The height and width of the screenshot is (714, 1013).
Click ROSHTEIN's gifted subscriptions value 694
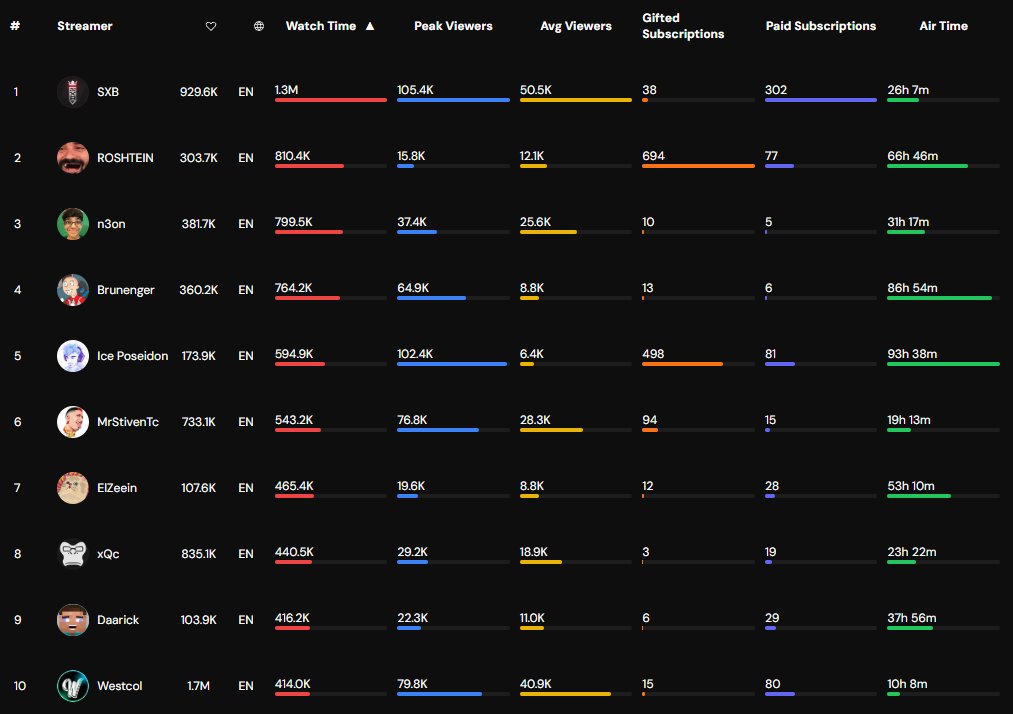click(x=653, y=156)
